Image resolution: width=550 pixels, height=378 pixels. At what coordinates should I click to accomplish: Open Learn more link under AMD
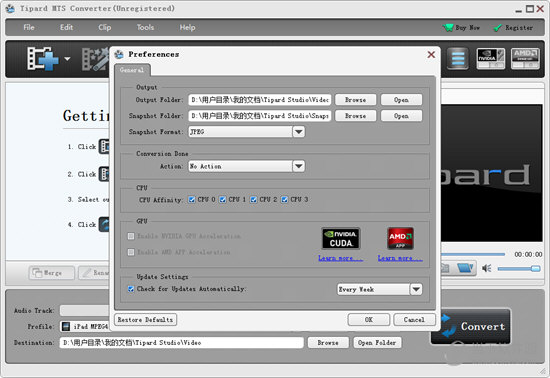pyautogui.click(x=400, y=258)
